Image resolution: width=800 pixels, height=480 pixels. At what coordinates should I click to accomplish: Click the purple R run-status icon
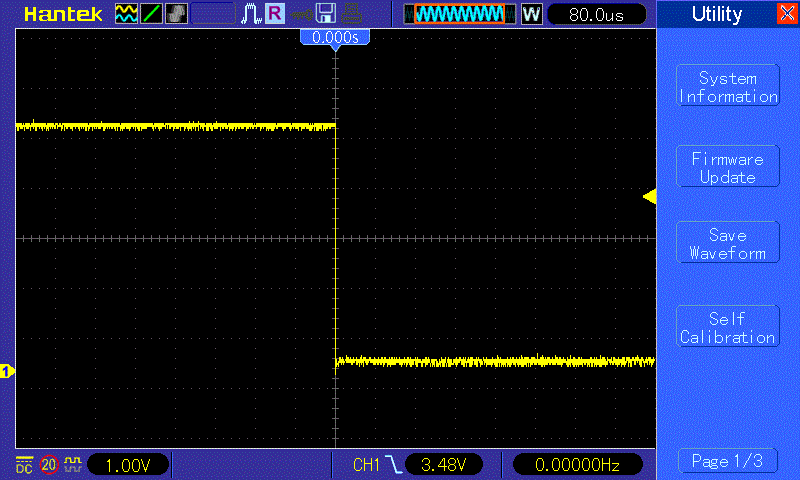(x=274, y=14)
